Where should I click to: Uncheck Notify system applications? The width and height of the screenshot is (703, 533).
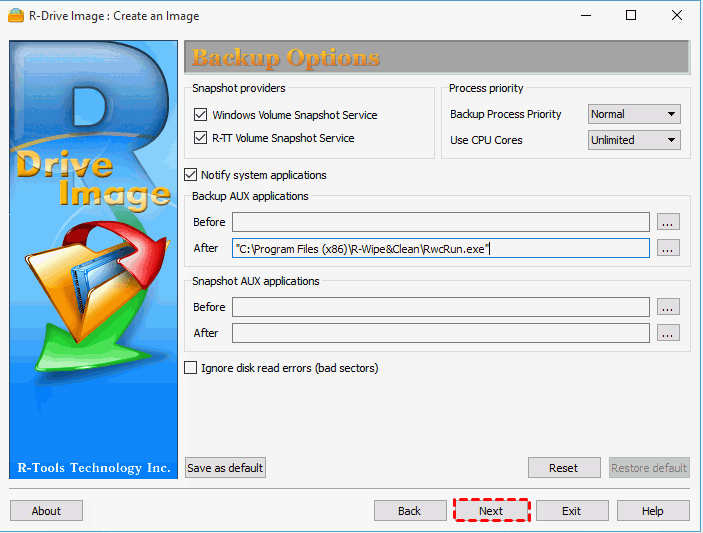[191, 175]
